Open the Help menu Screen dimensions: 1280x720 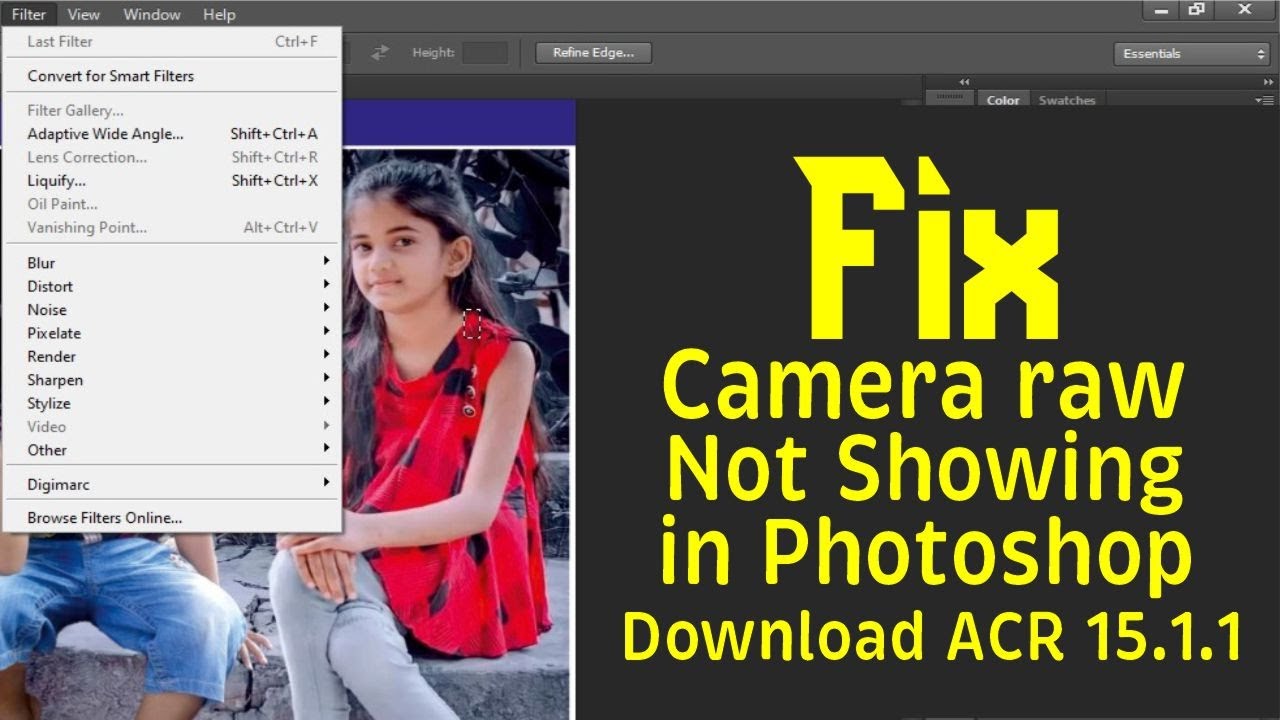click(219, 14)
